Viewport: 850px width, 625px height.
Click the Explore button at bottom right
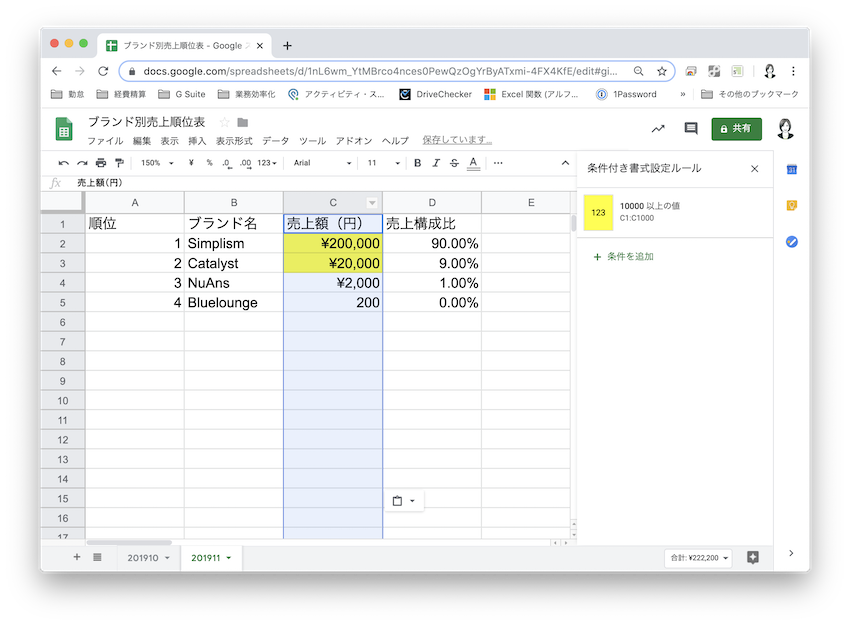(753, 557)
